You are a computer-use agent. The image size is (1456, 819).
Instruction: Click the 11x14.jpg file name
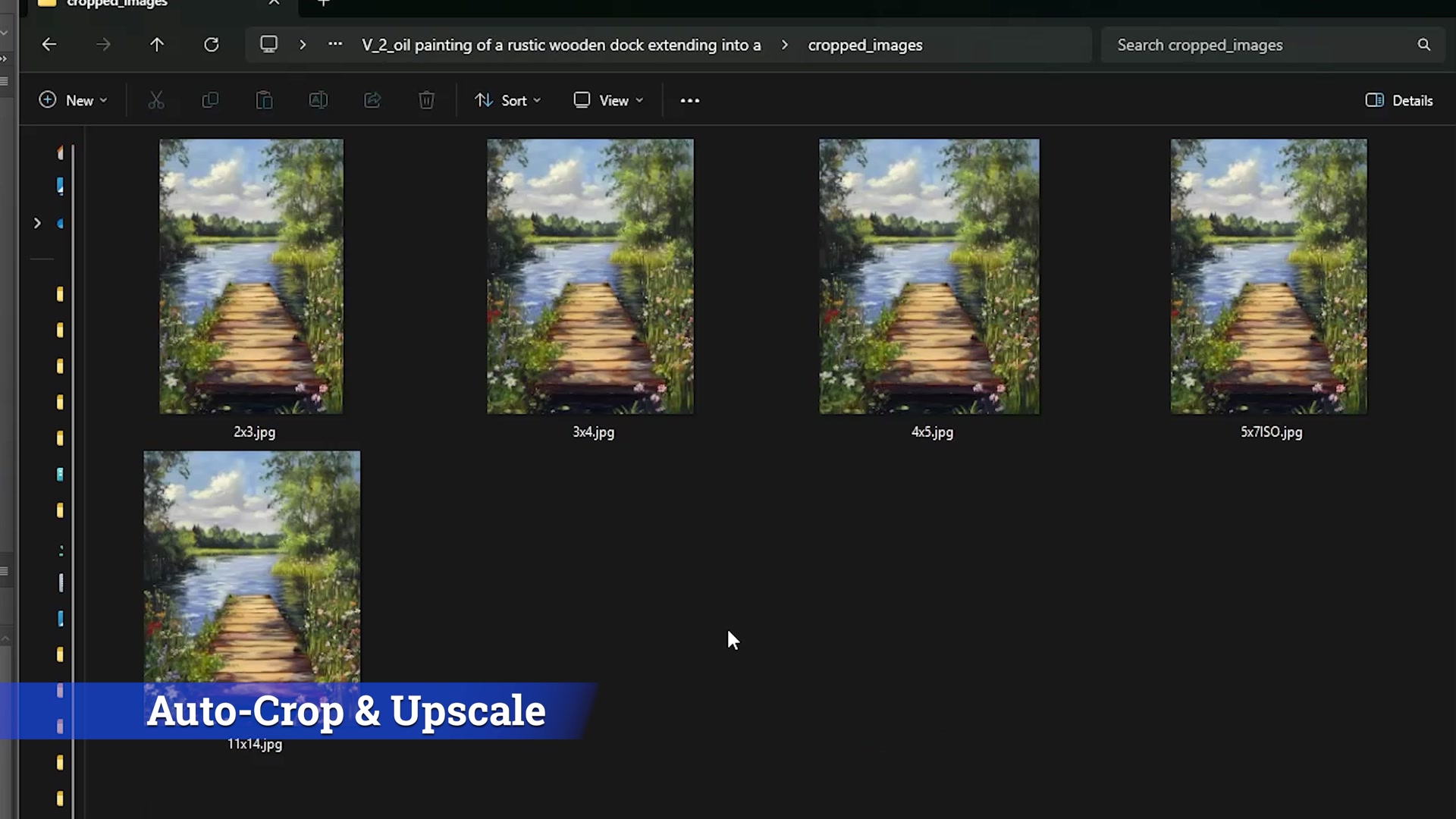click(255, 745)
